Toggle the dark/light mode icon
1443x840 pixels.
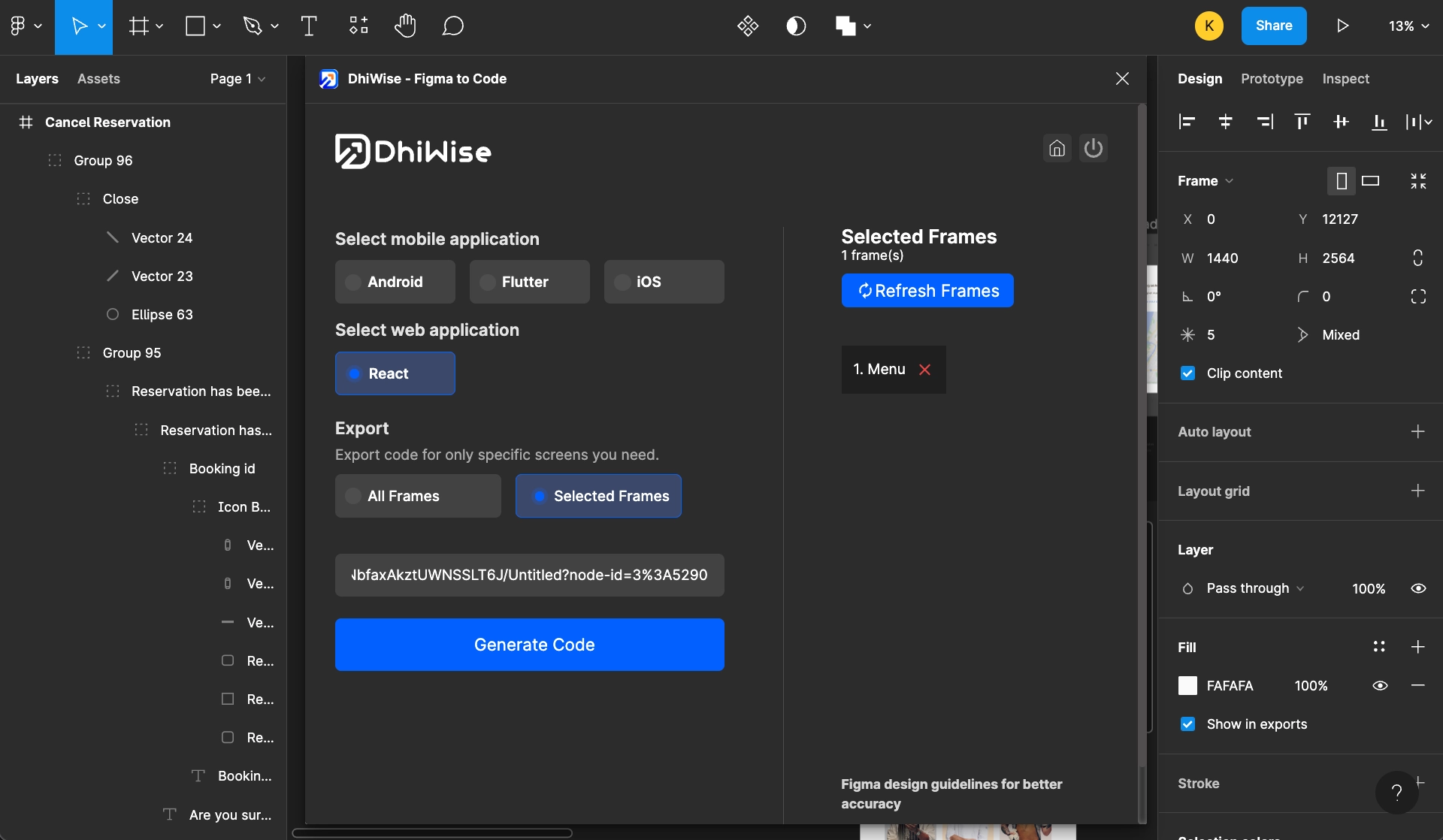[795, 25]
